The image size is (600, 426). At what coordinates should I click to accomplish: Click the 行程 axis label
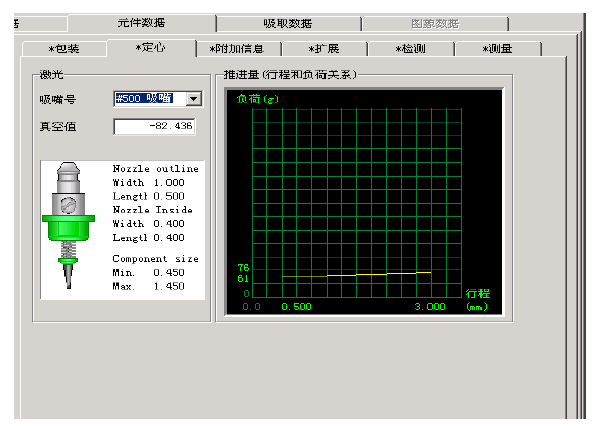point(478,294)
